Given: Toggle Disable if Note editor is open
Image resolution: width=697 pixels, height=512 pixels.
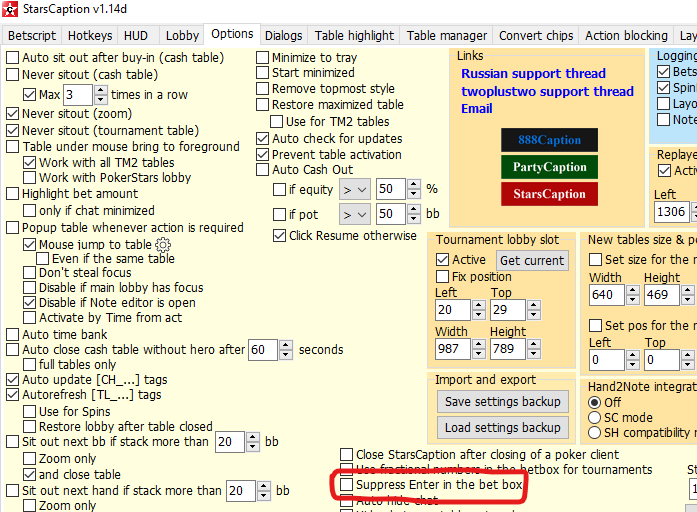Looking at the screenshot, I should click(29, 303).
